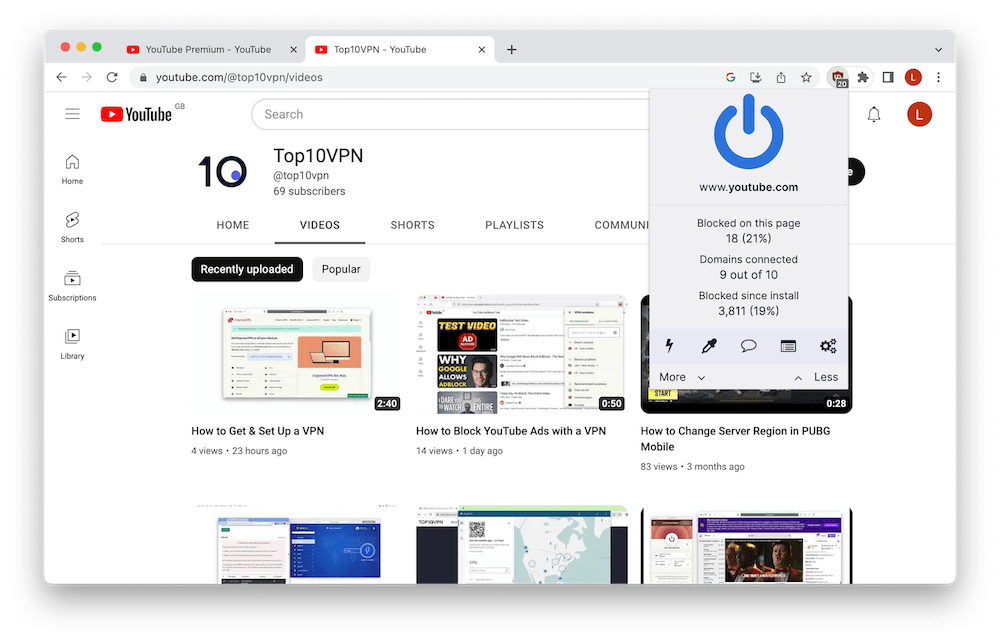Open Shorts in YouTube sidebar
The height and width of the screenshot is (642, 1000).
72,228
